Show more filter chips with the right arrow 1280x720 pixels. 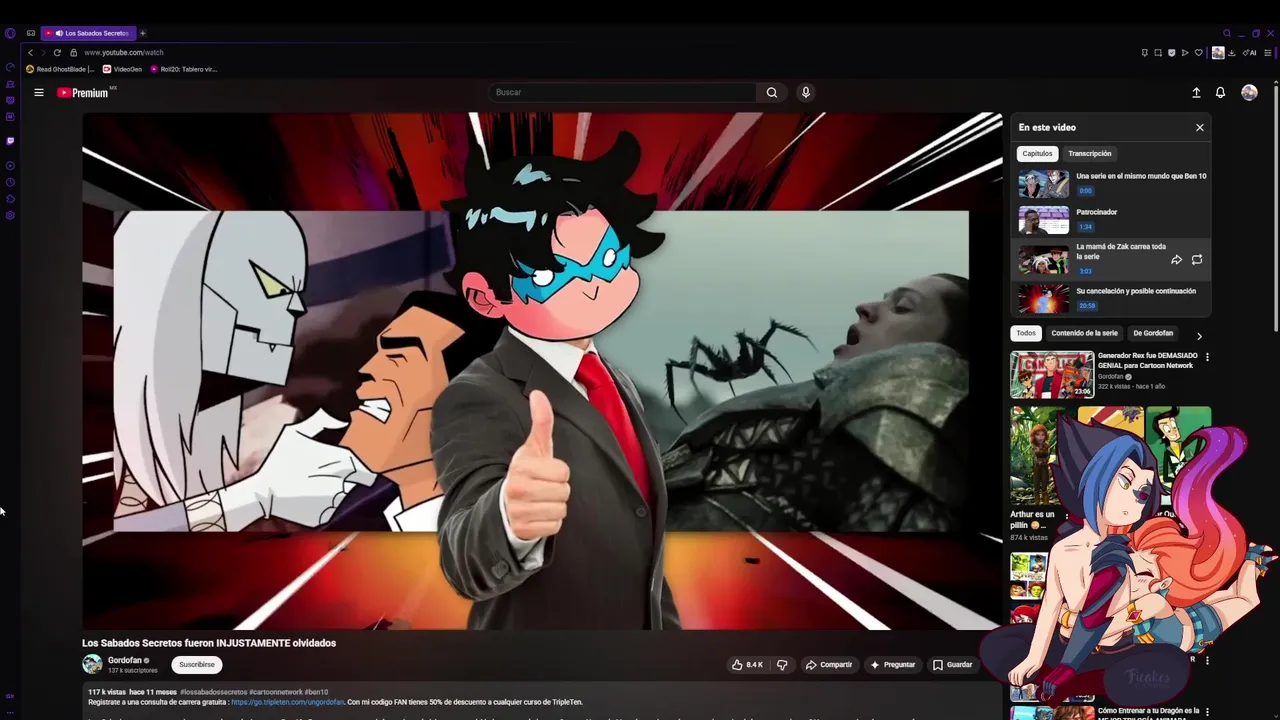(x=1199, y=336)
